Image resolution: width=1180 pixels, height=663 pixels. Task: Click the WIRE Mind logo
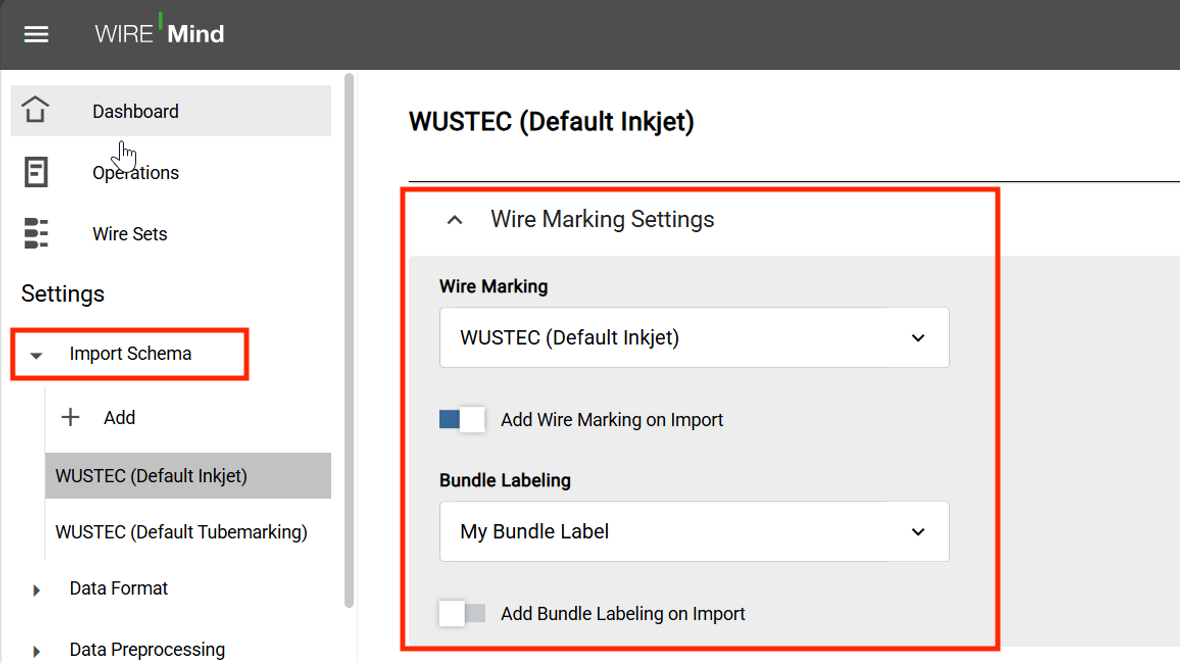tap(159, 32)
